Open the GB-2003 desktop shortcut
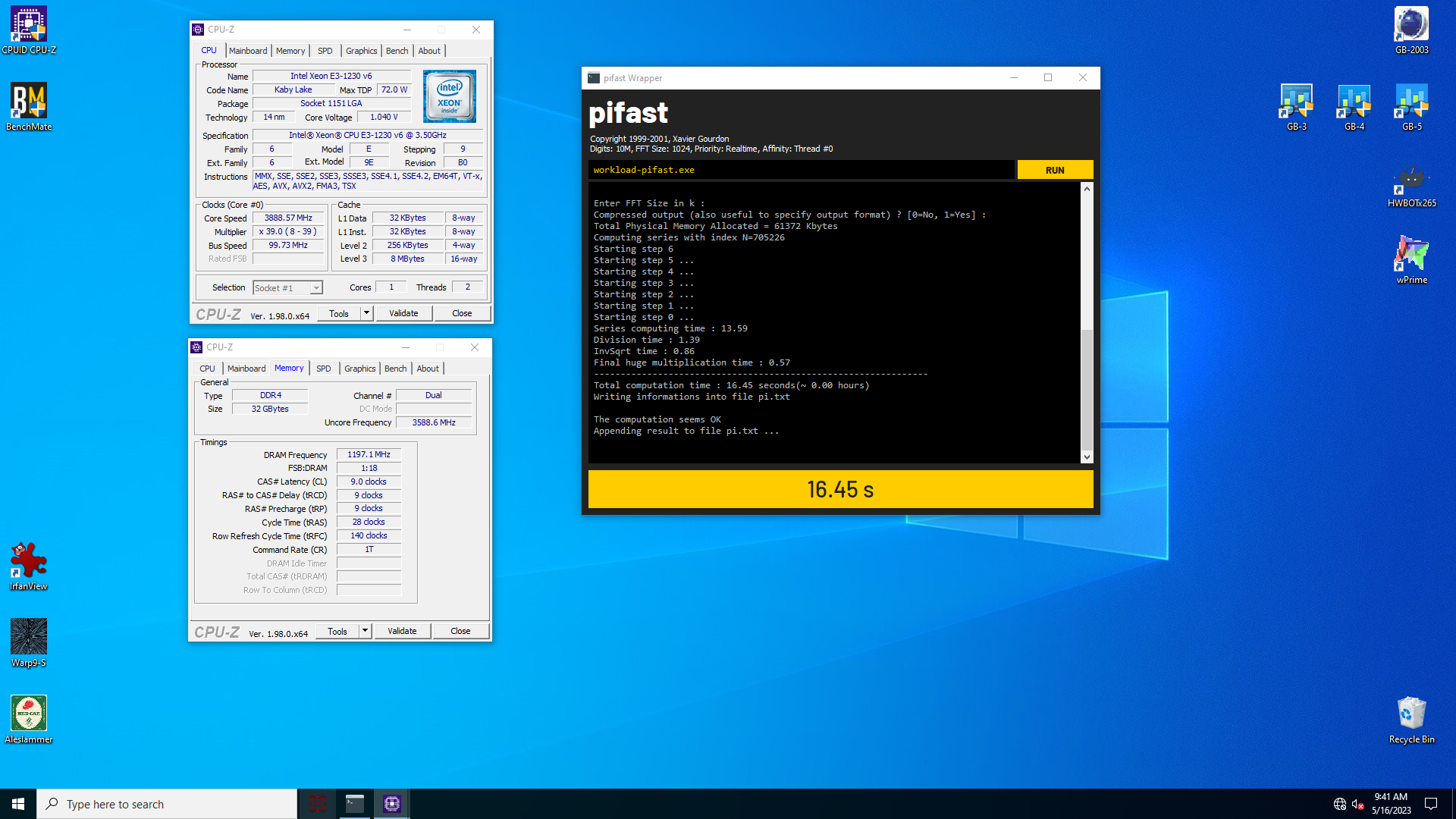The image size is (1456, 819). click(1411, 30)
